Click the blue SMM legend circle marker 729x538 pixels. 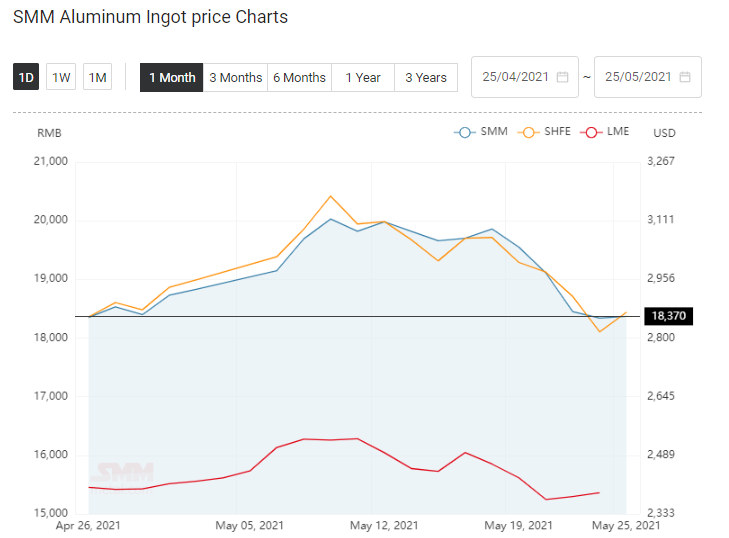[x=464, y=133]
